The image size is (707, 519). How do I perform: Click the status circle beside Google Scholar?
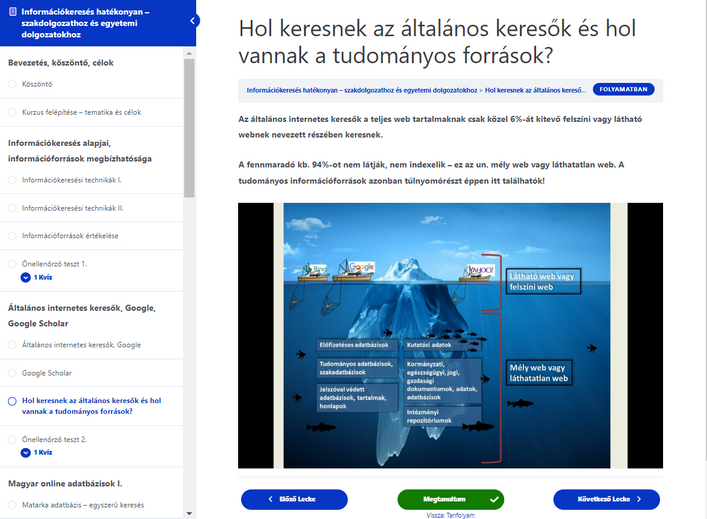pos(12,373)
